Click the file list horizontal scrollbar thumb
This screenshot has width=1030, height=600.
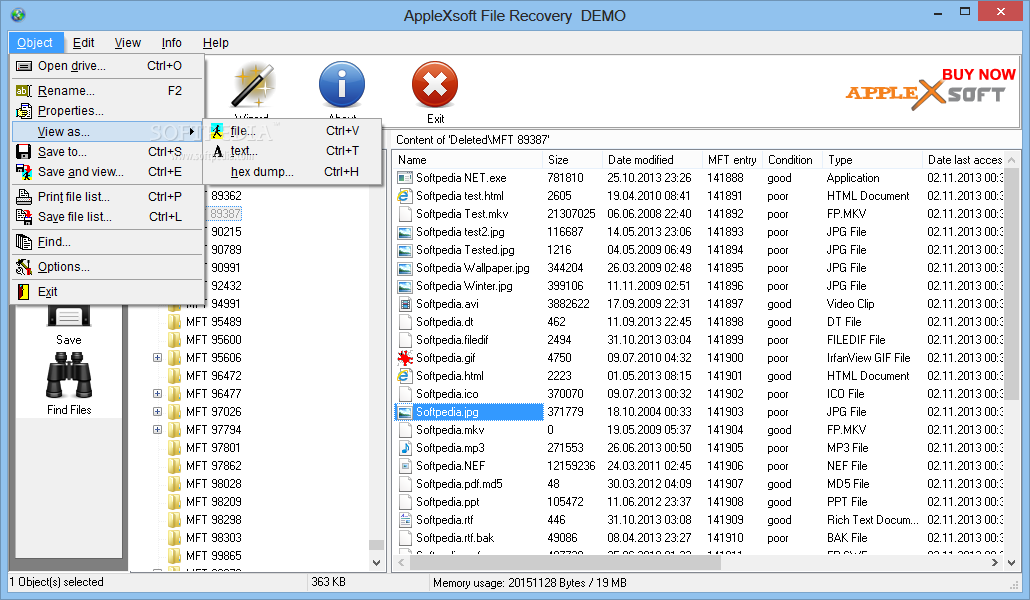[x=566, y=563]
